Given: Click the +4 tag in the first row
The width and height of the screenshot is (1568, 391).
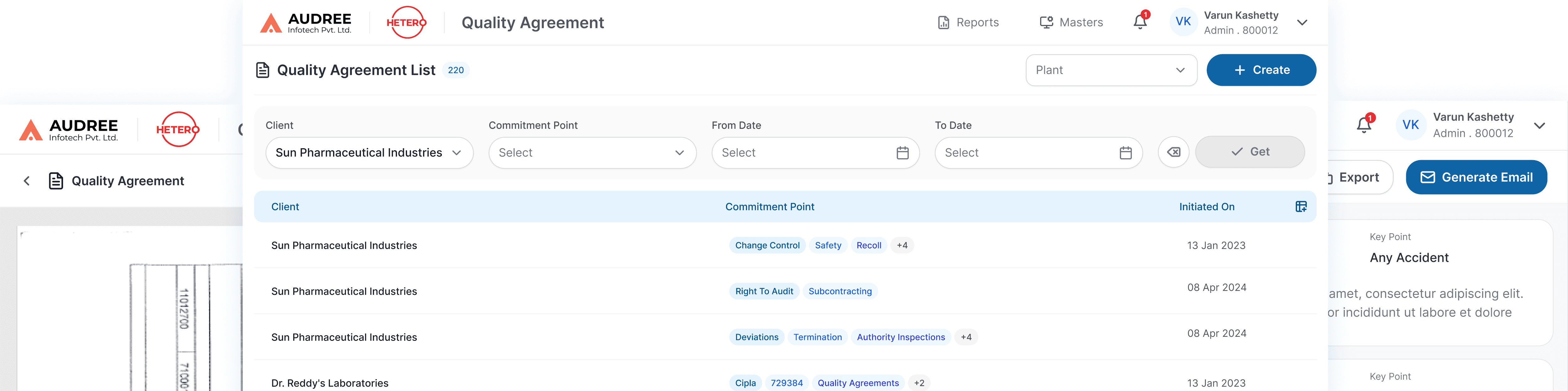Looking at the screenshot, I should (x=902, y=245).
